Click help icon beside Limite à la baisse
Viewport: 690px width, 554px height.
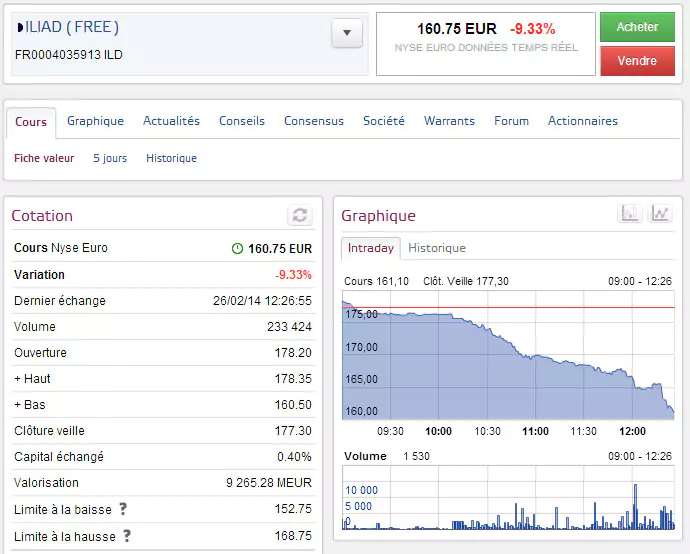123,509
